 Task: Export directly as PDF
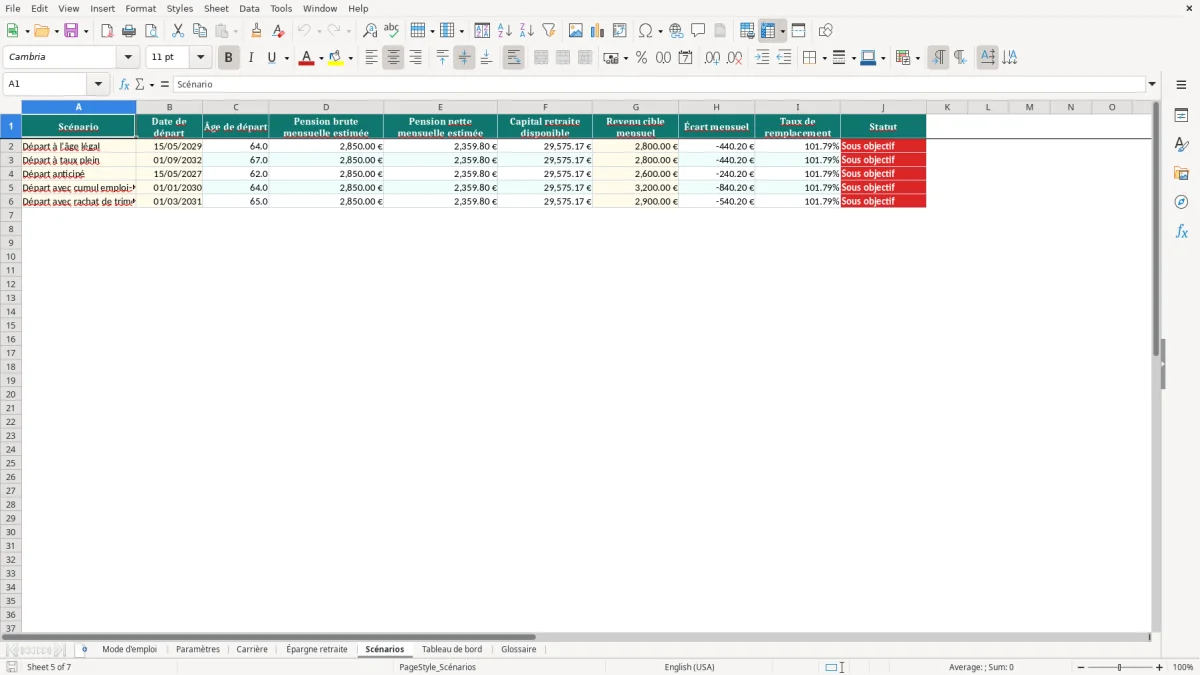107,31
